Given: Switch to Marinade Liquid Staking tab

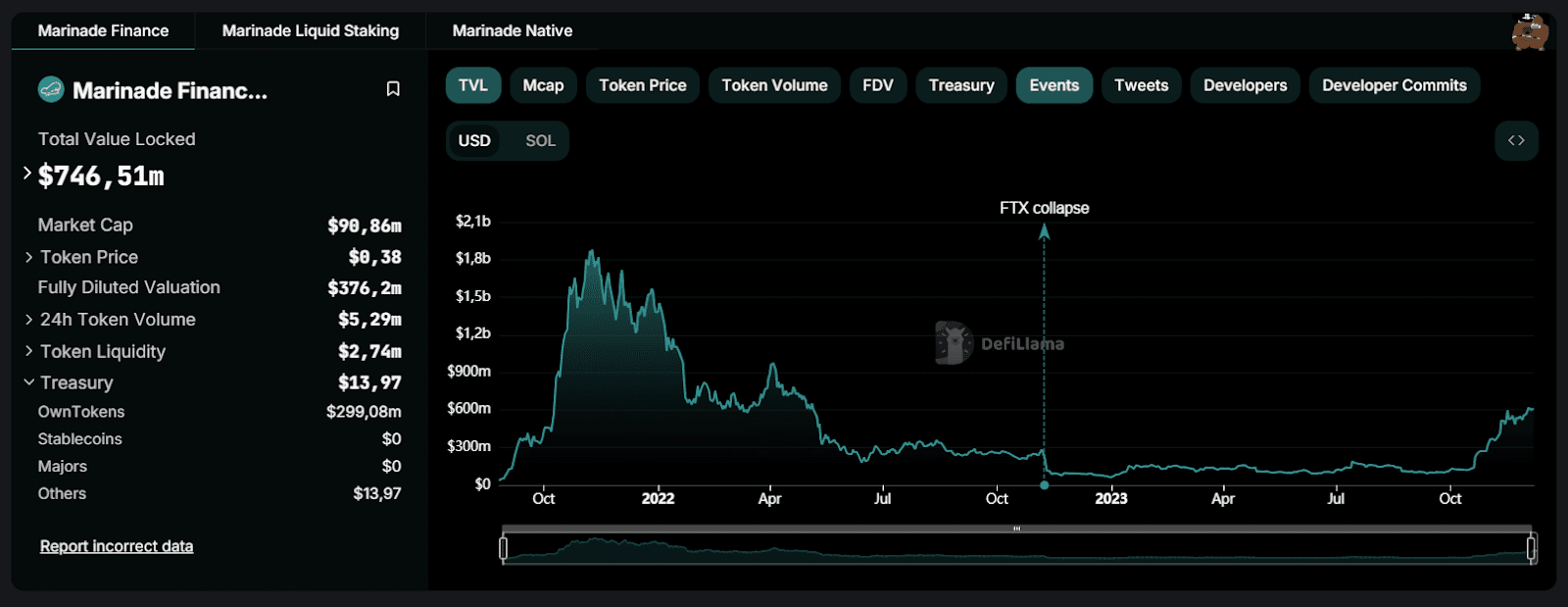Looking at the screenshot, I should click(x=311, y=30).
